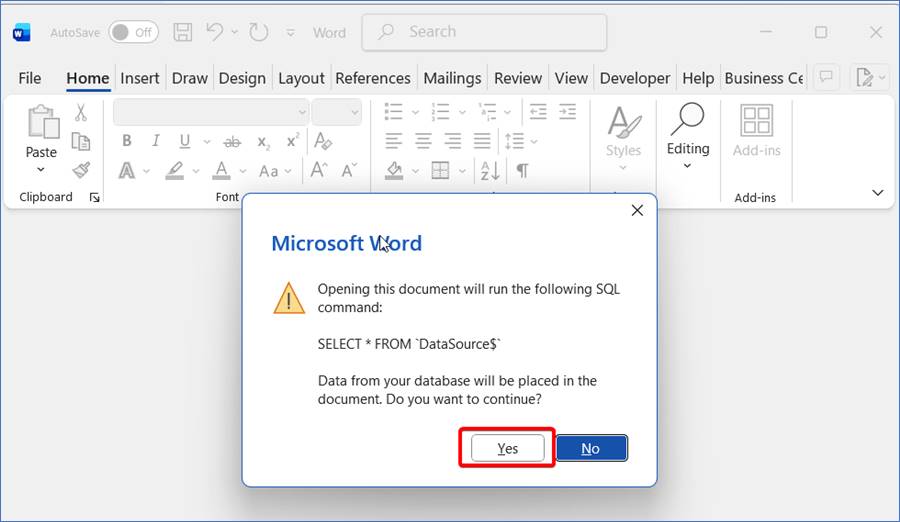Click the Add-ins button
The height and width of the screenshot is (522, 900).
[757, 131]
